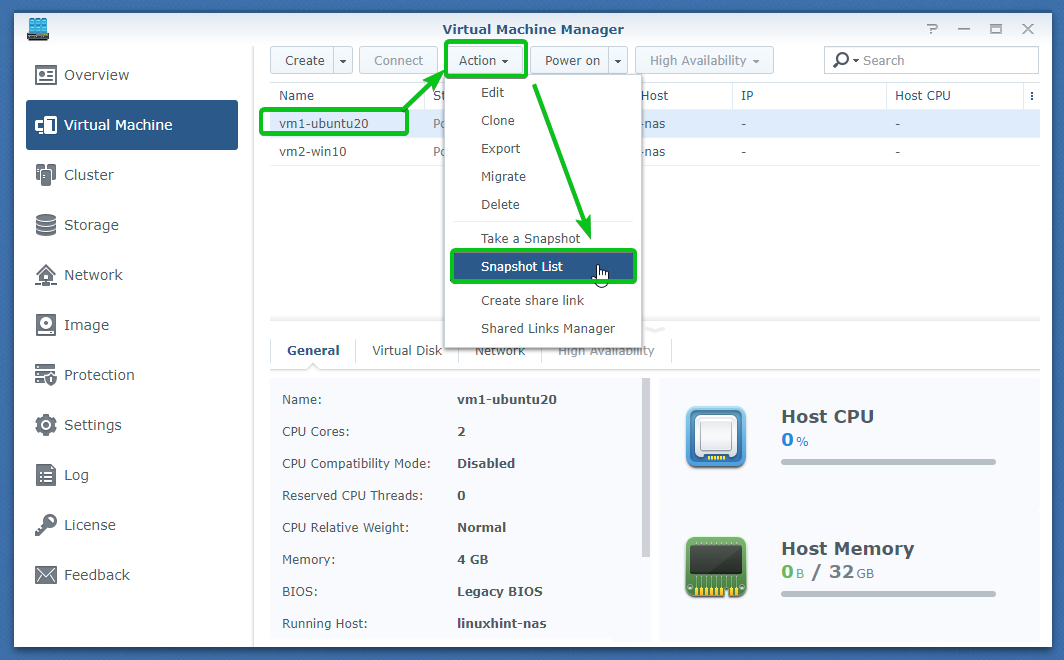Open the Log section
Viewport: 1064px width, 660px height.
[x=132, y=475]
